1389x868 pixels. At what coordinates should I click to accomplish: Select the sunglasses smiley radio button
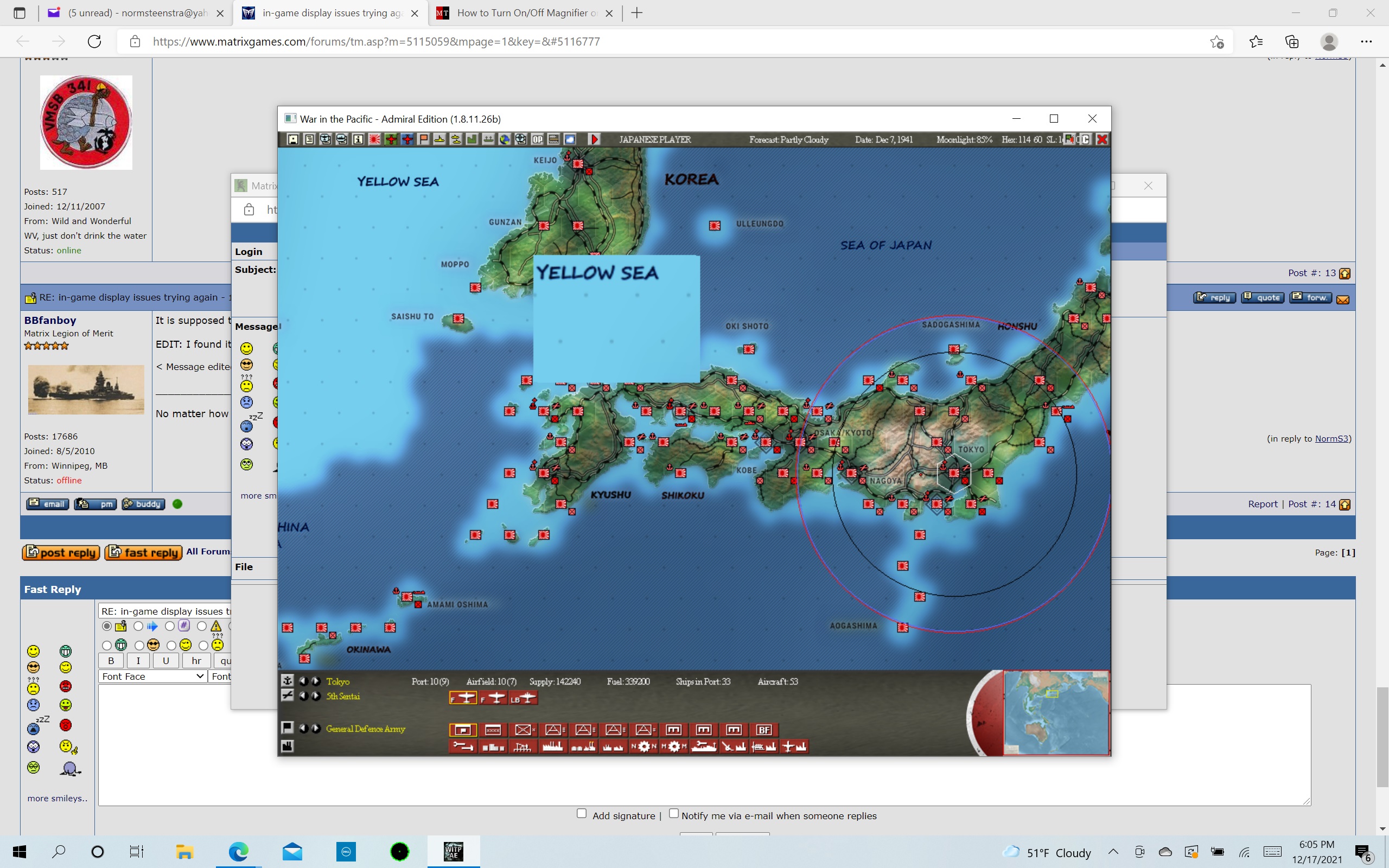[x=139, y=645]
